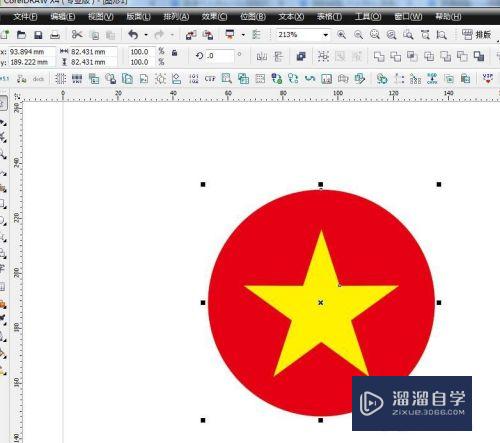
Task: Click the Import icon
Action: point(191,35)
